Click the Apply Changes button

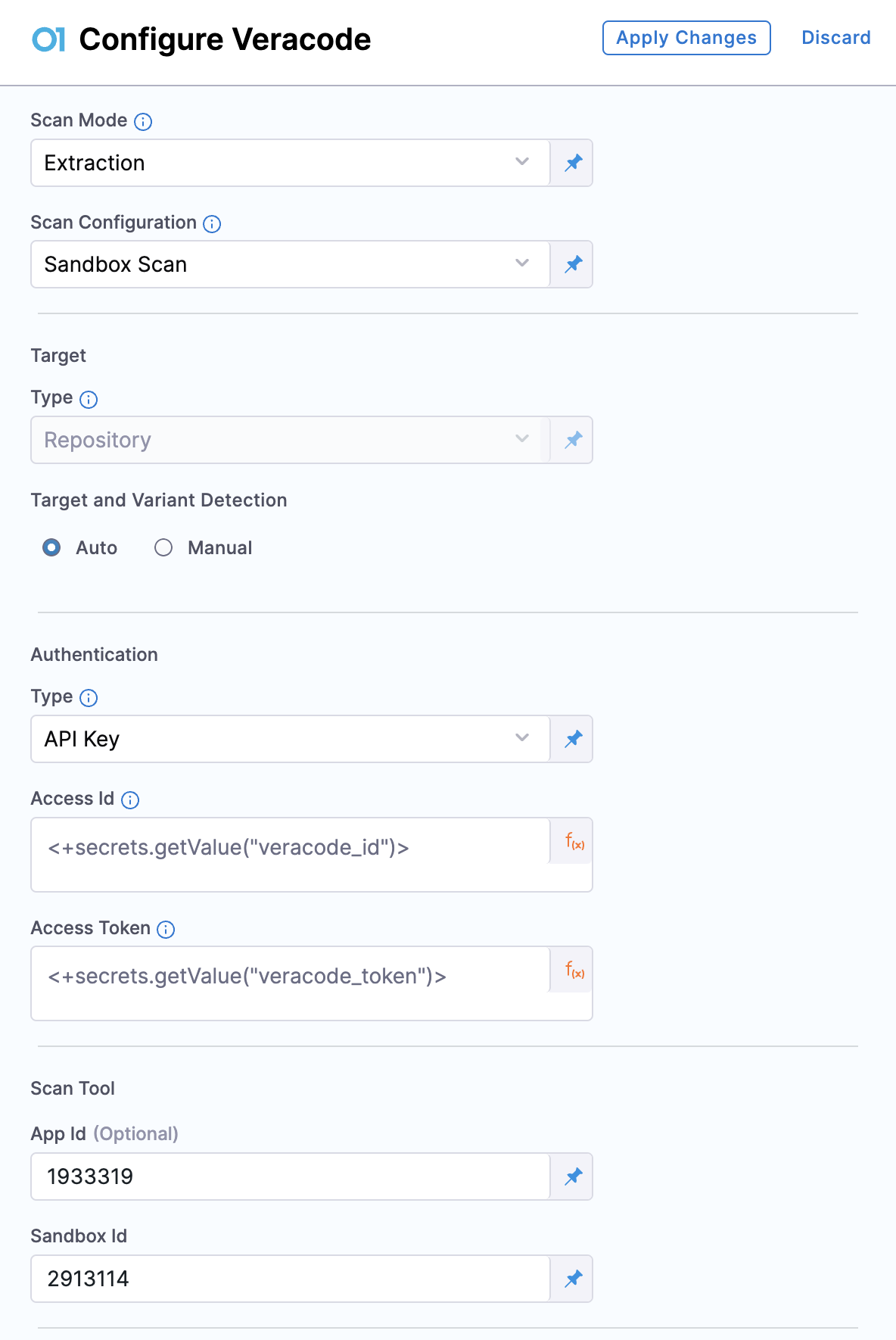tap(686, 38)
